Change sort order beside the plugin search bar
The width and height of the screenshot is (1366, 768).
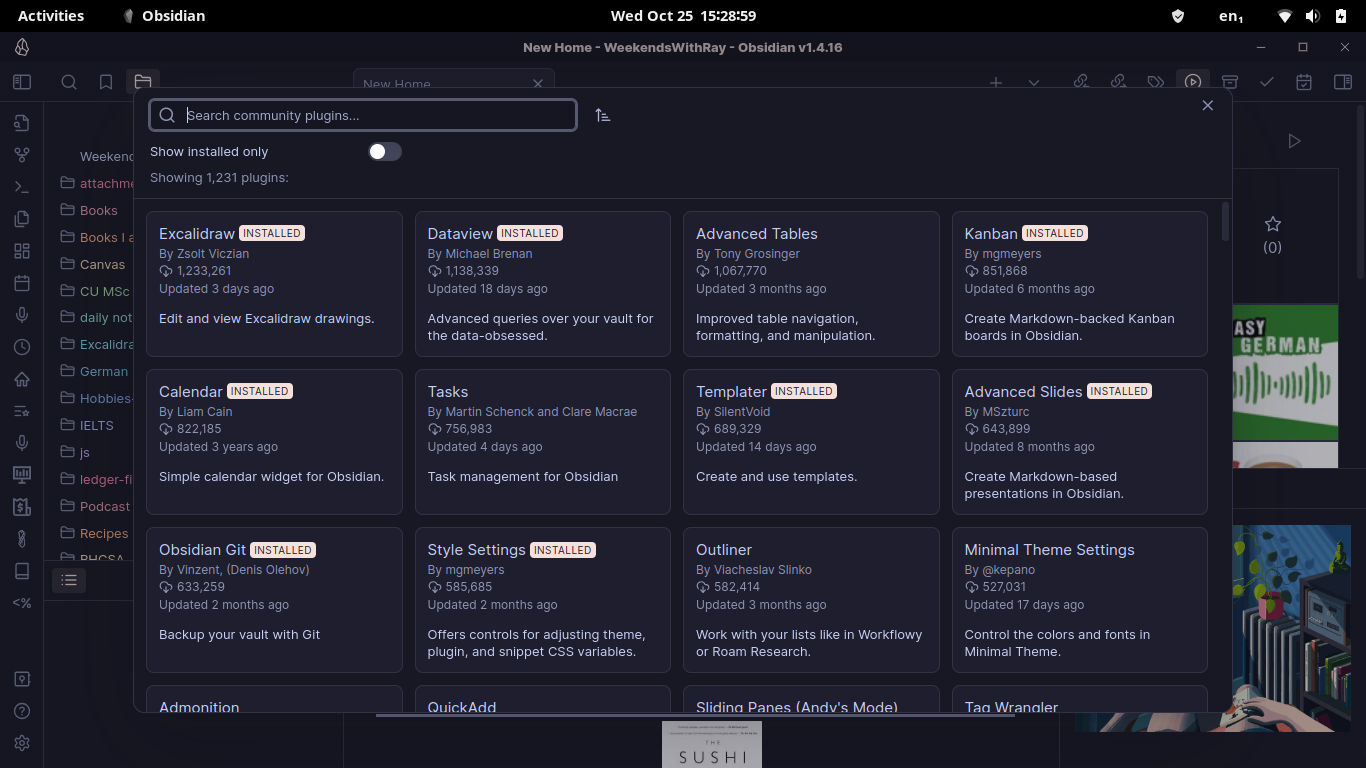(x=603, y=115)
